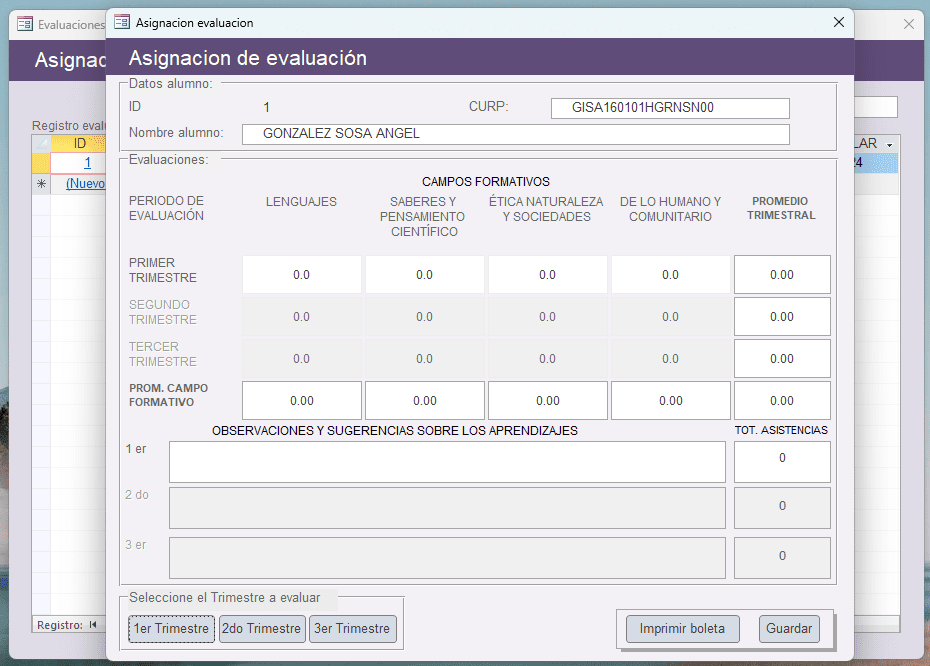Go to first record in the Registro navigator
Image resolution: width=930 pixels, height=666 pixels.
(93, 624)
